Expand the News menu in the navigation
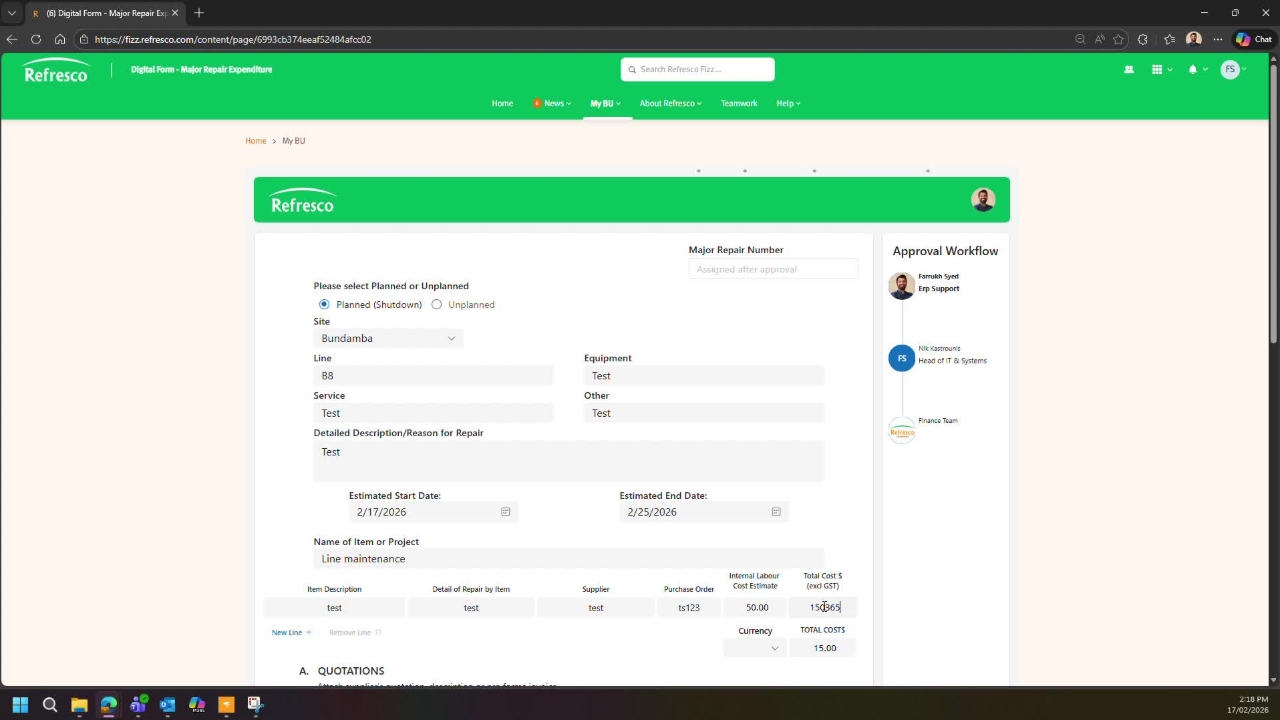The image size is (1280, 720). click(x=552, y=103)
